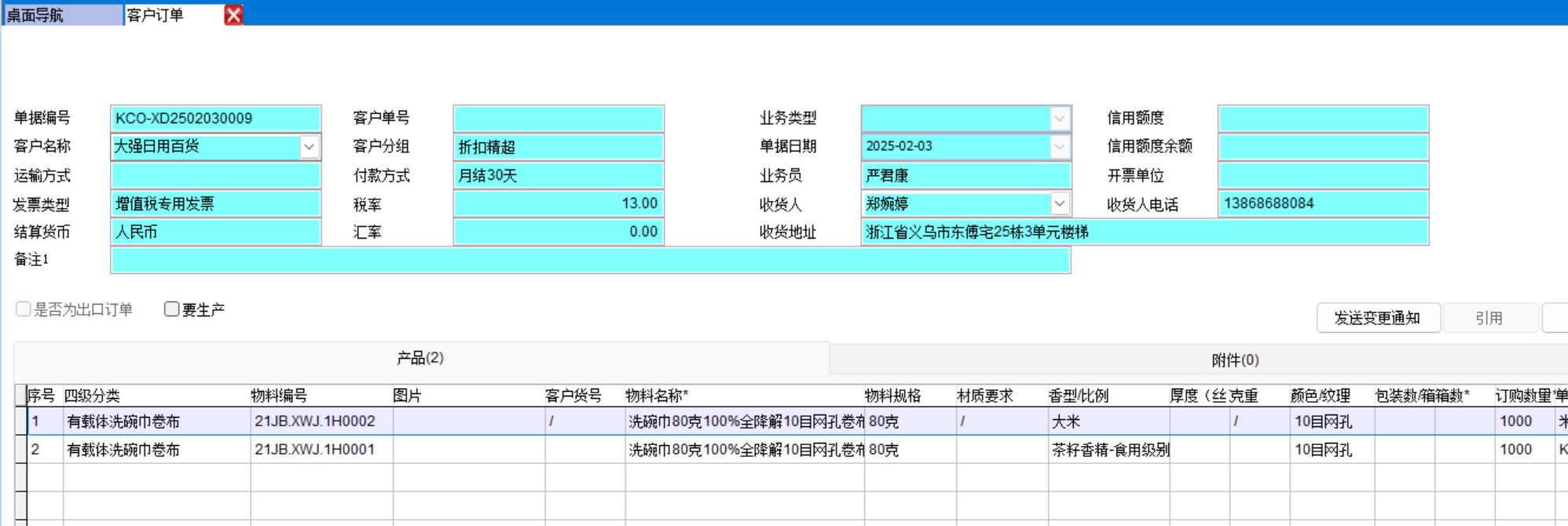Screen dimensions: 1568x526
Task: Select row 2 material code 21JB.XWJ.1H0001
Action: tap(314, 450)
